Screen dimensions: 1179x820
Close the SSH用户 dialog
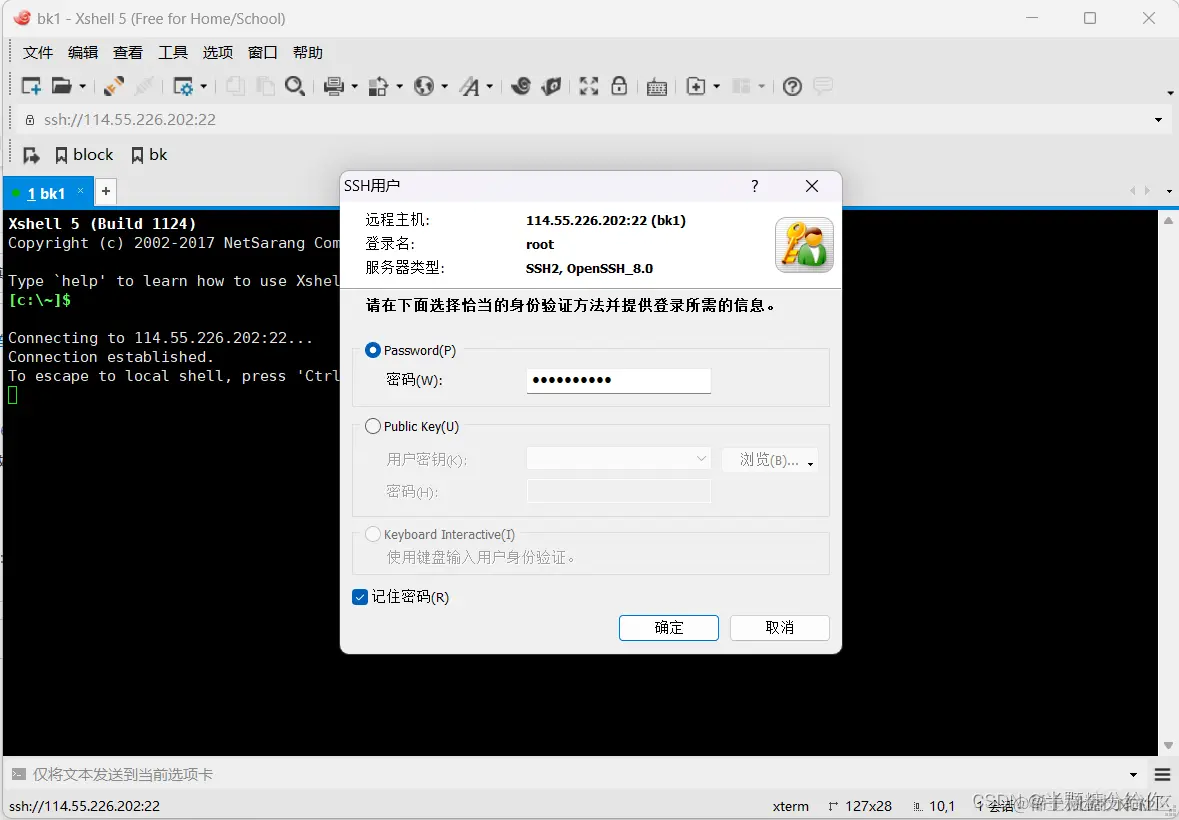811,186
